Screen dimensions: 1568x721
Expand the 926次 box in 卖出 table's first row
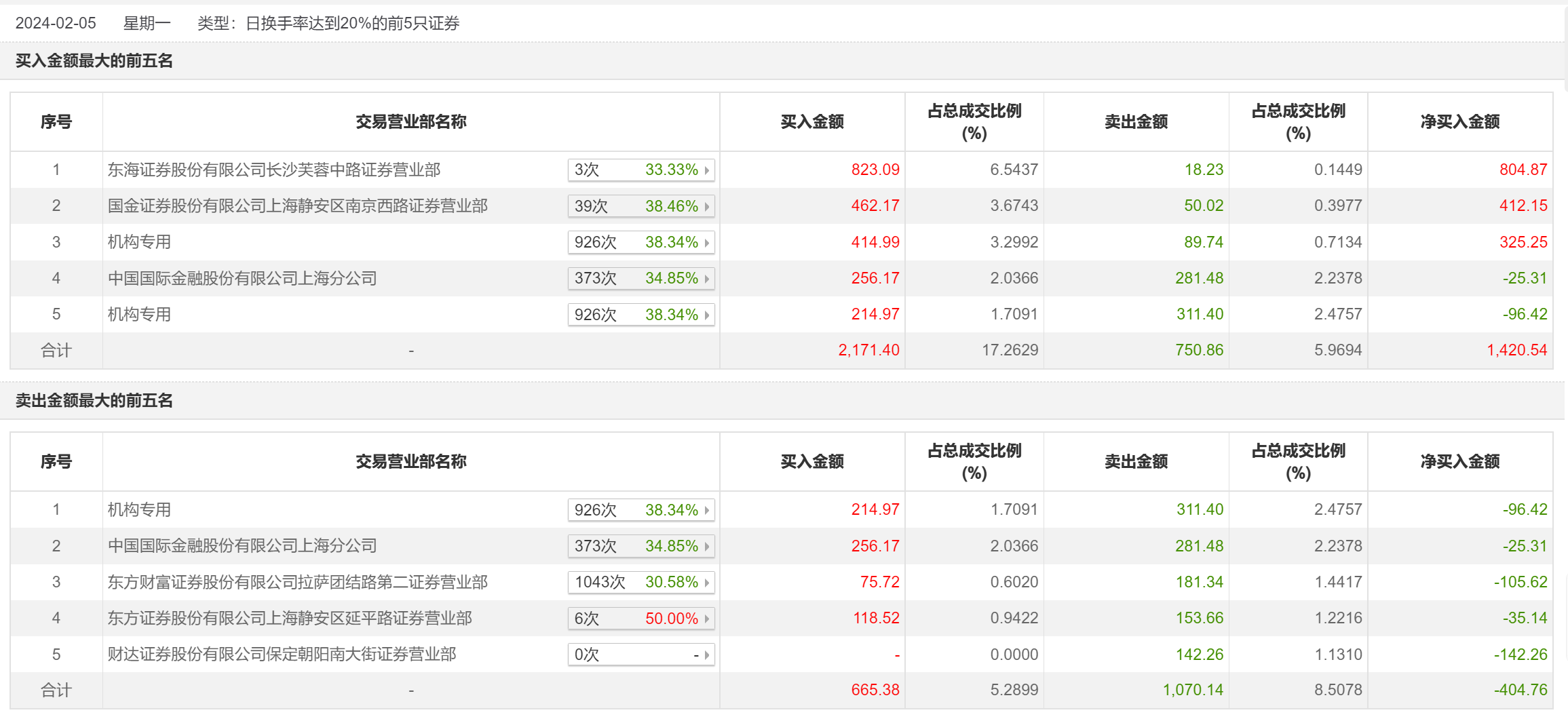coord(640,510)
